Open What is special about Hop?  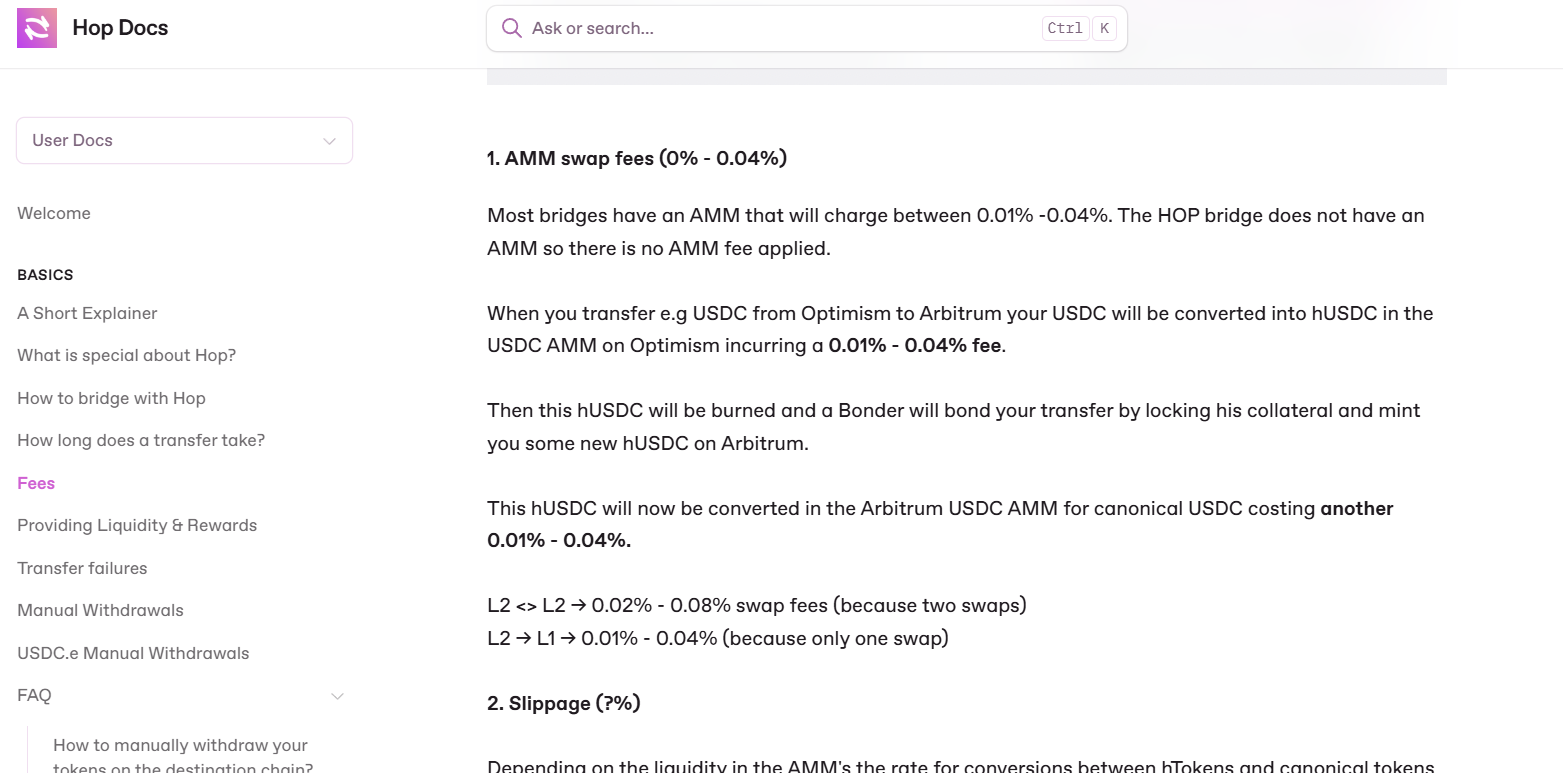[126, 356]
